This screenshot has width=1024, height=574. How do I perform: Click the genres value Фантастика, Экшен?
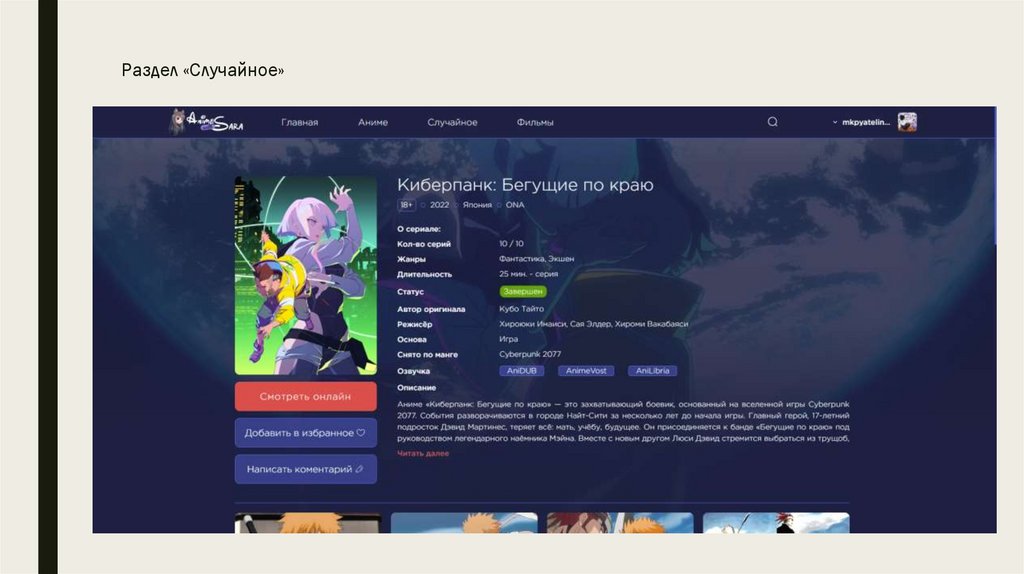coord(537,259)
